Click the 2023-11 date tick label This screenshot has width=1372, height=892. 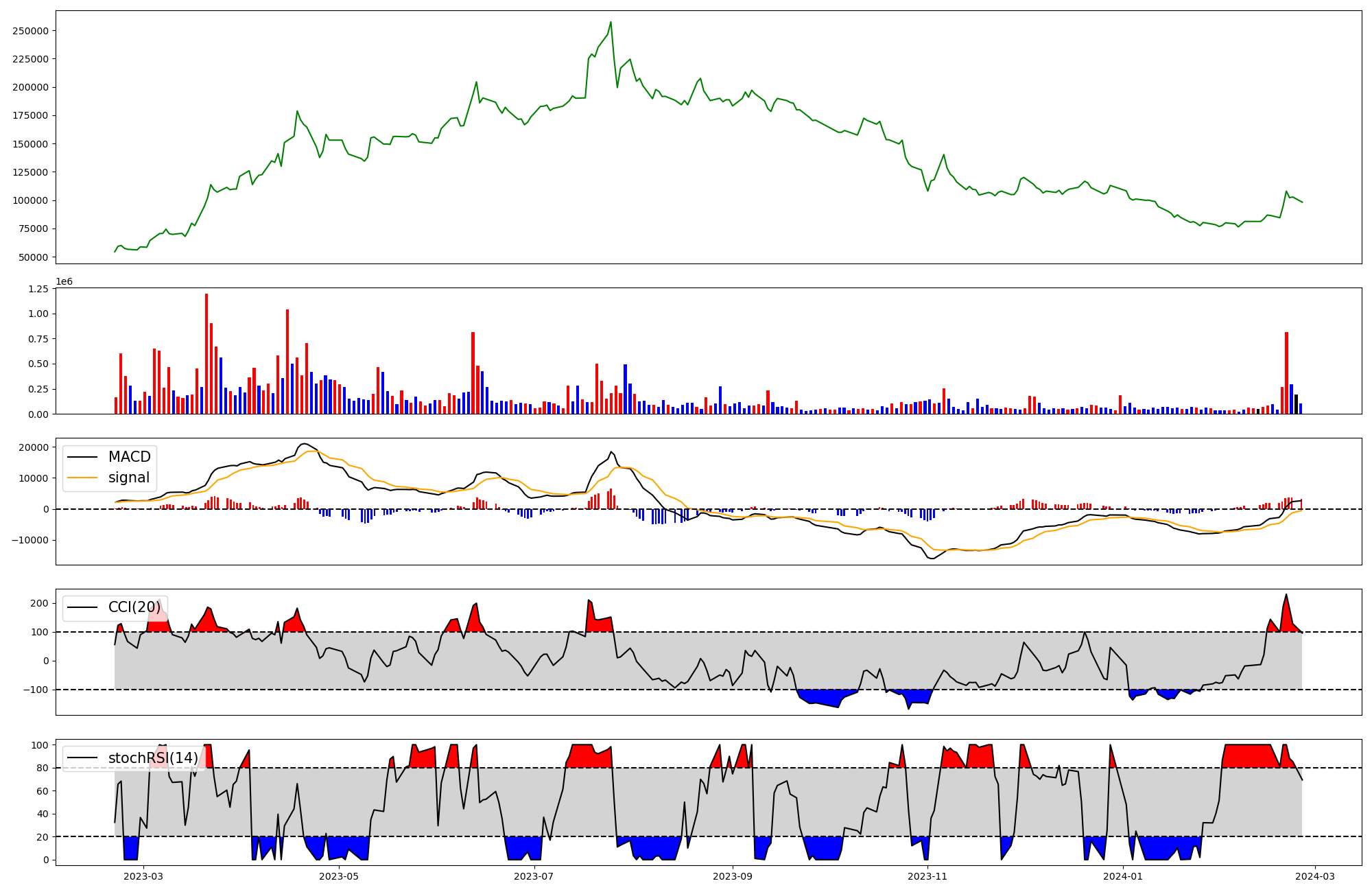927,876
